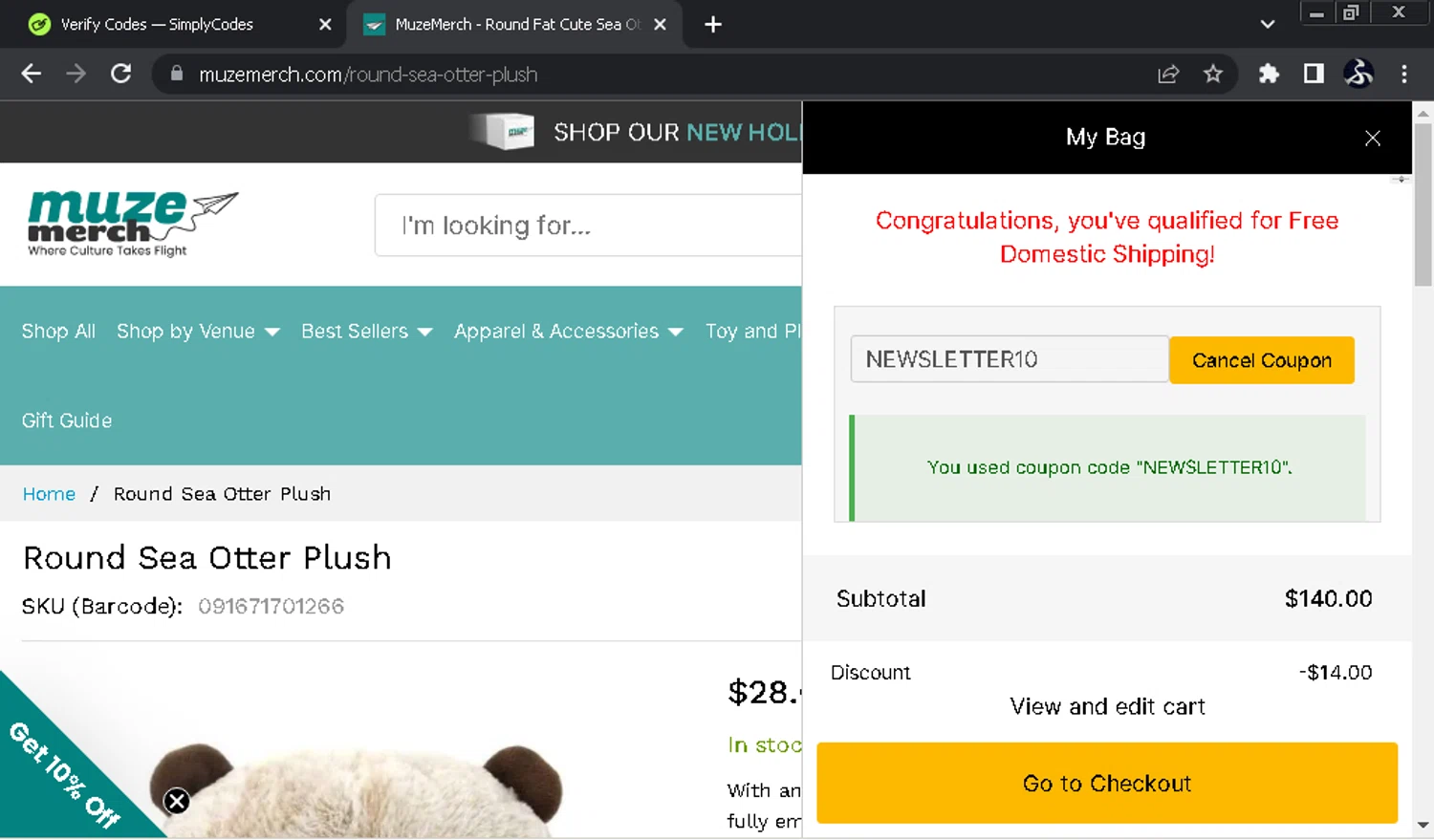Image resolution: width=1434 pixels, height=840 pixels.
Task: Close the My Bag panel
Action: tap(1373, 138)
